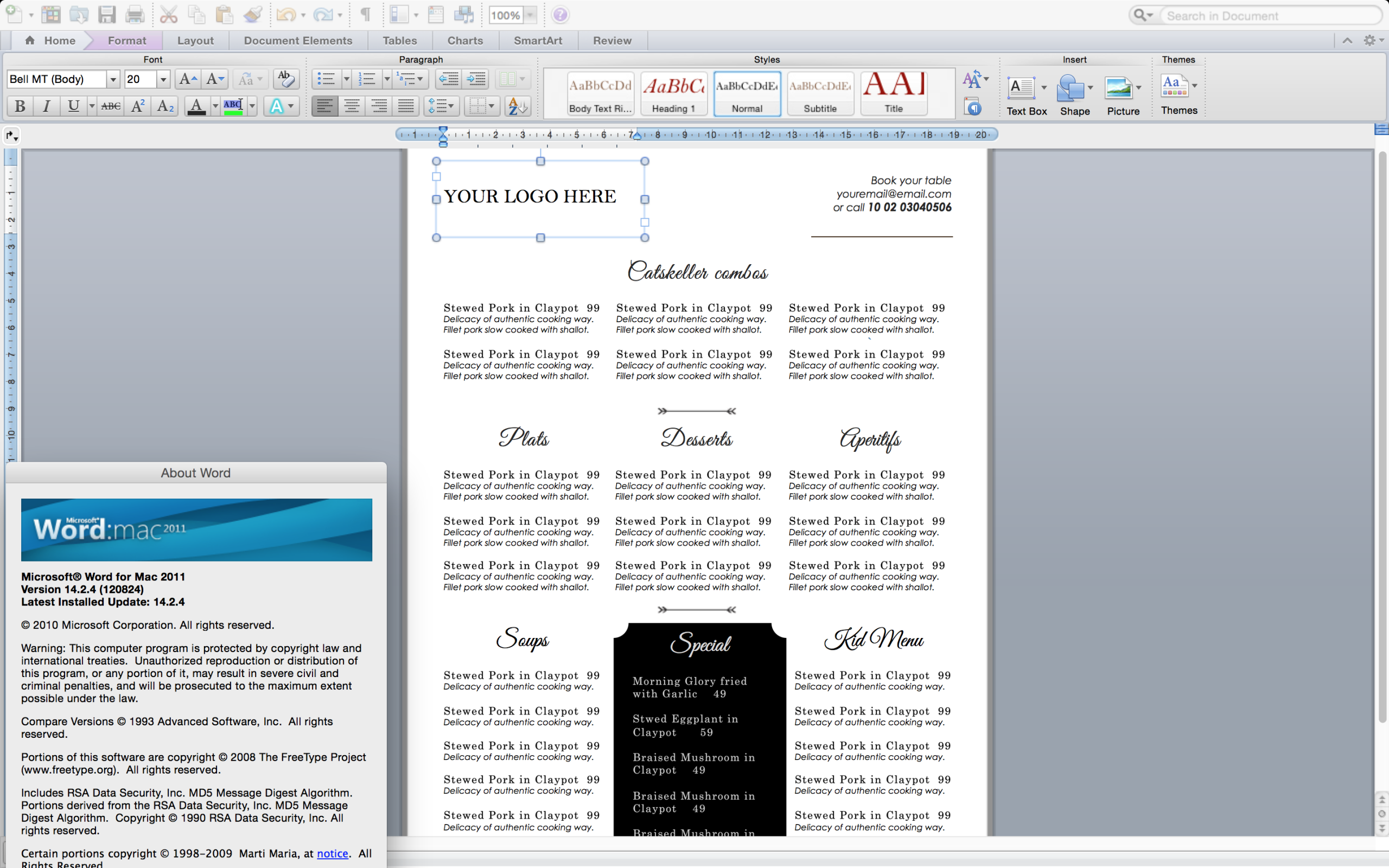Open the font size dropdown
The height and width of the screenshot is (868, 1389).
(163, 79)
